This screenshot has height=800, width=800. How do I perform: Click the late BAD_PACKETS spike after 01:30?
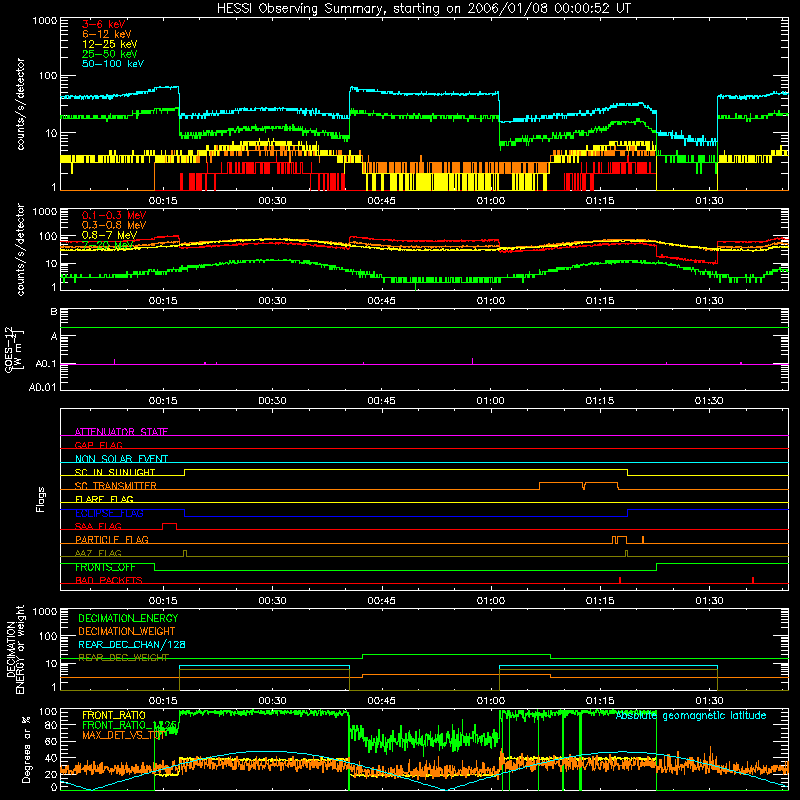pyautogui.click(x=753, y=580)
